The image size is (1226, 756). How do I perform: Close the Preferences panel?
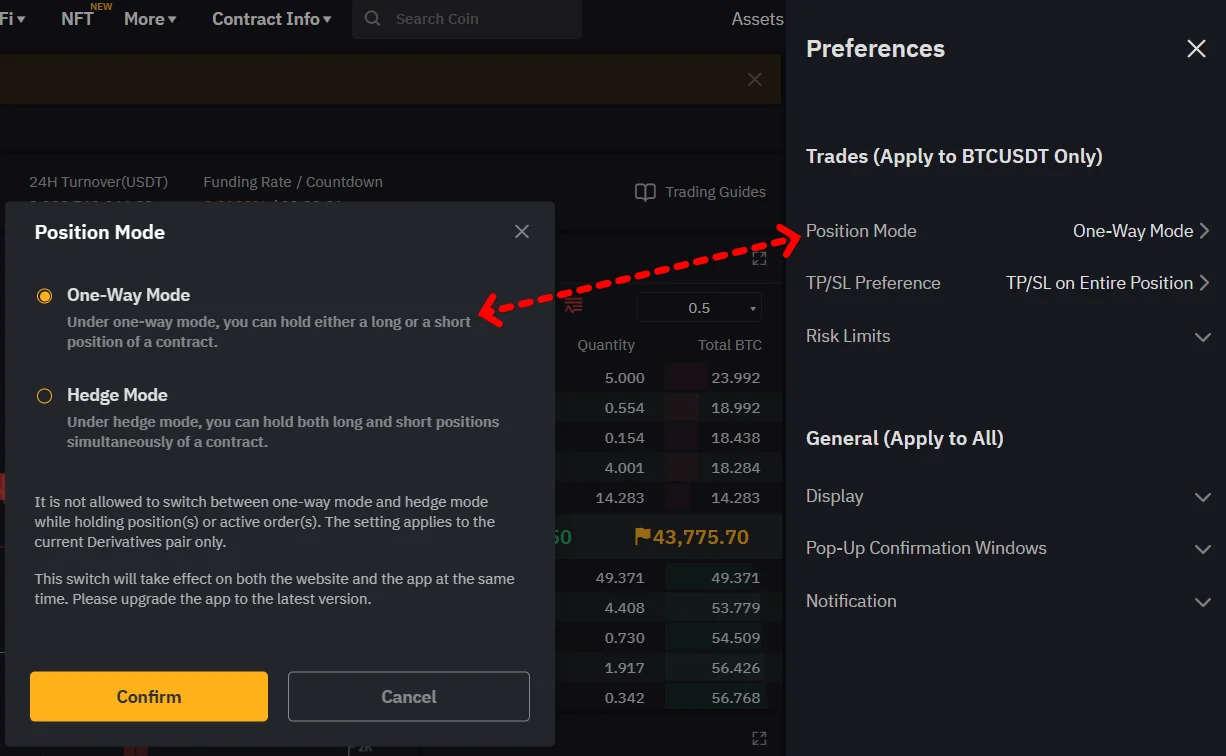(x=1196, y=49)
